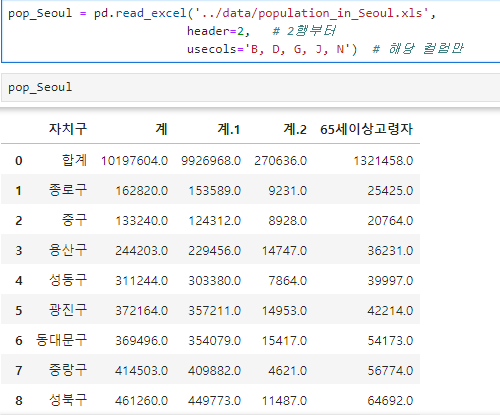500x415 pixels.
Task: Click the value 20764.0
Action: [x=390, y=221]
